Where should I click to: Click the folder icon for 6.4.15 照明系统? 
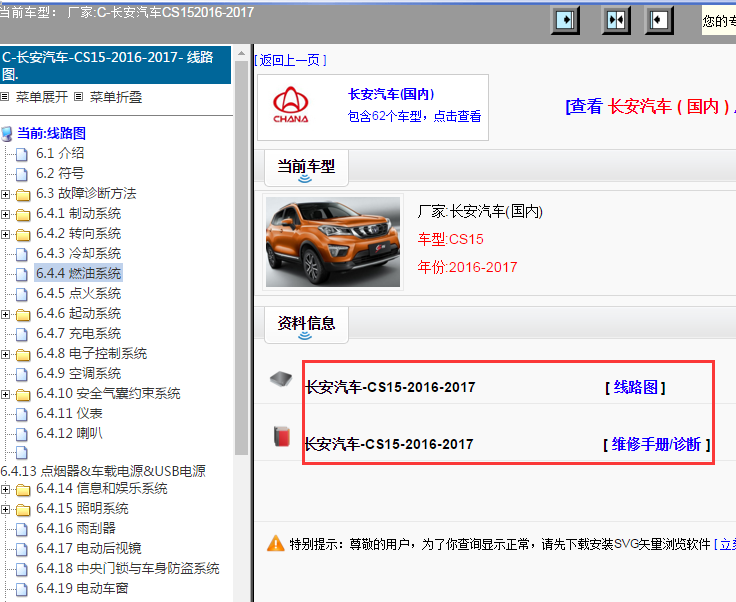click(23, 509)
